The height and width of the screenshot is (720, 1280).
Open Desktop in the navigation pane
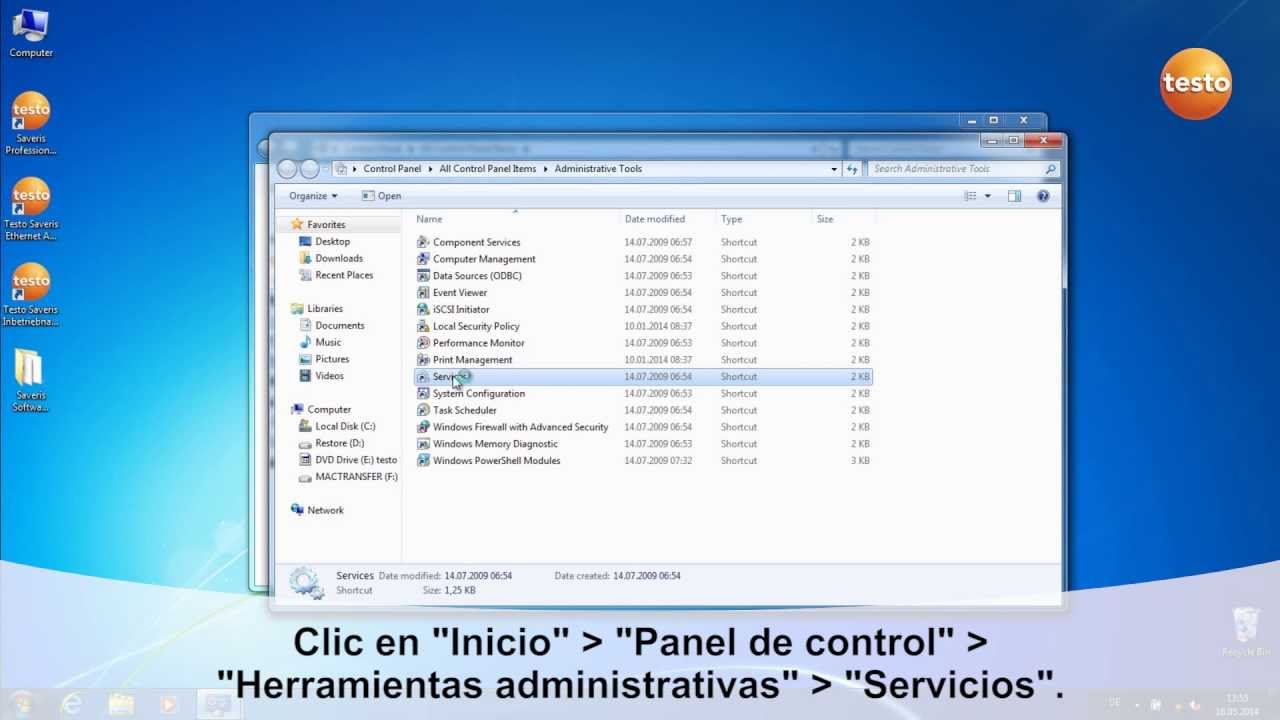pos(333,242)
